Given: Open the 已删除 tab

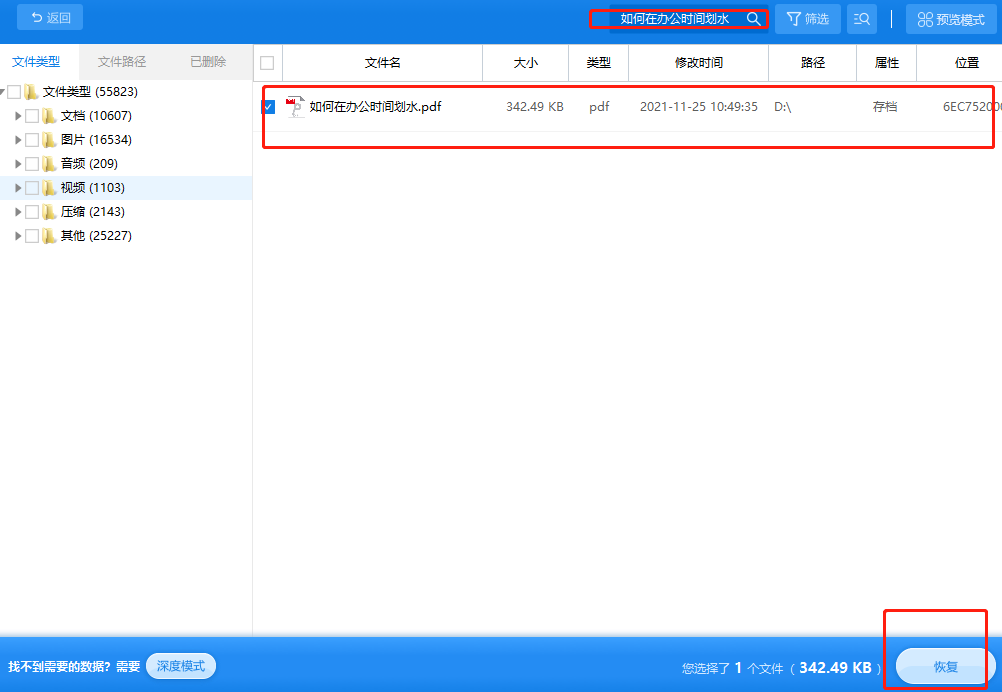Looking at the screenshot, I should click(x=208, y=62).
